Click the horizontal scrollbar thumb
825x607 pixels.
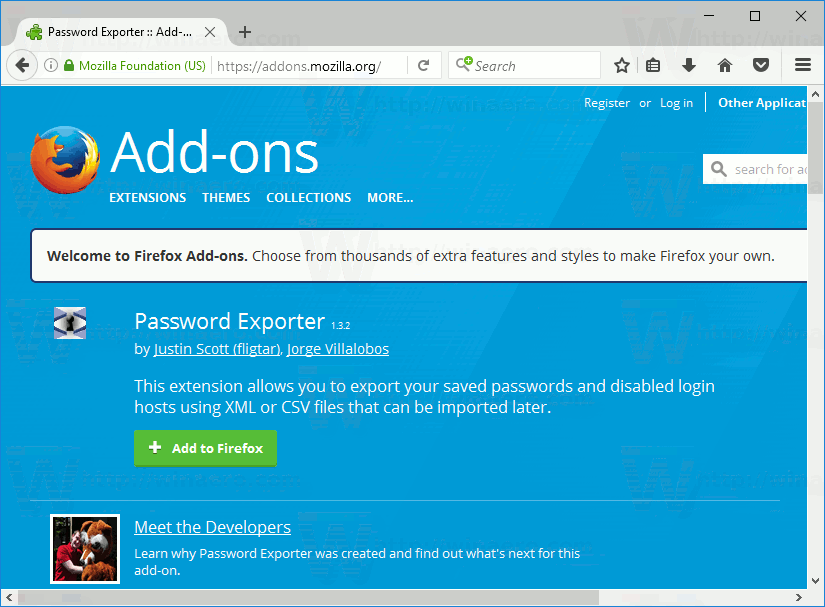click(x=308, y=598)
